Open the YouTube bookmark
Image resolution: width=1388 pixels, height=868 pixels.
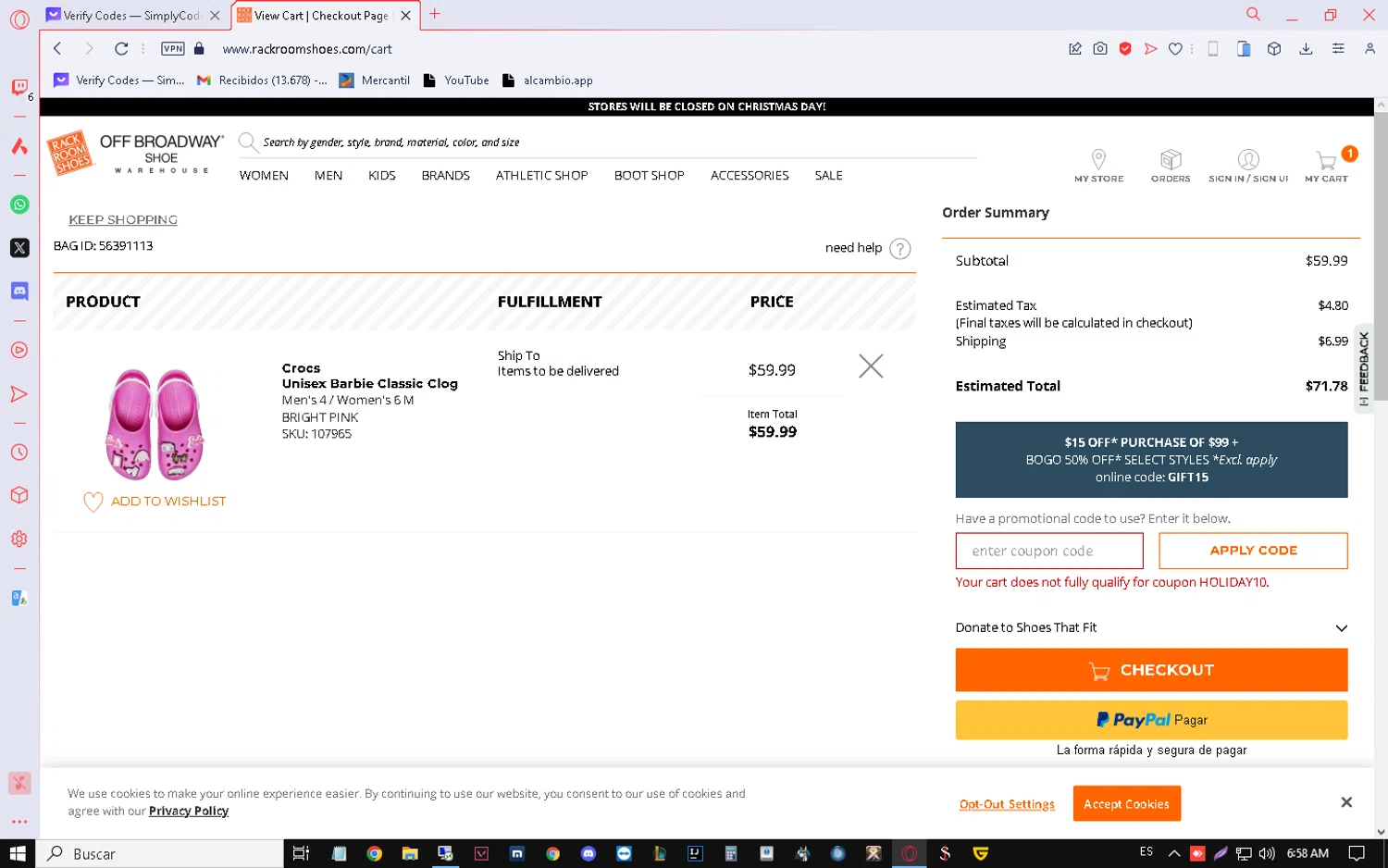click(x=456, y=81)
